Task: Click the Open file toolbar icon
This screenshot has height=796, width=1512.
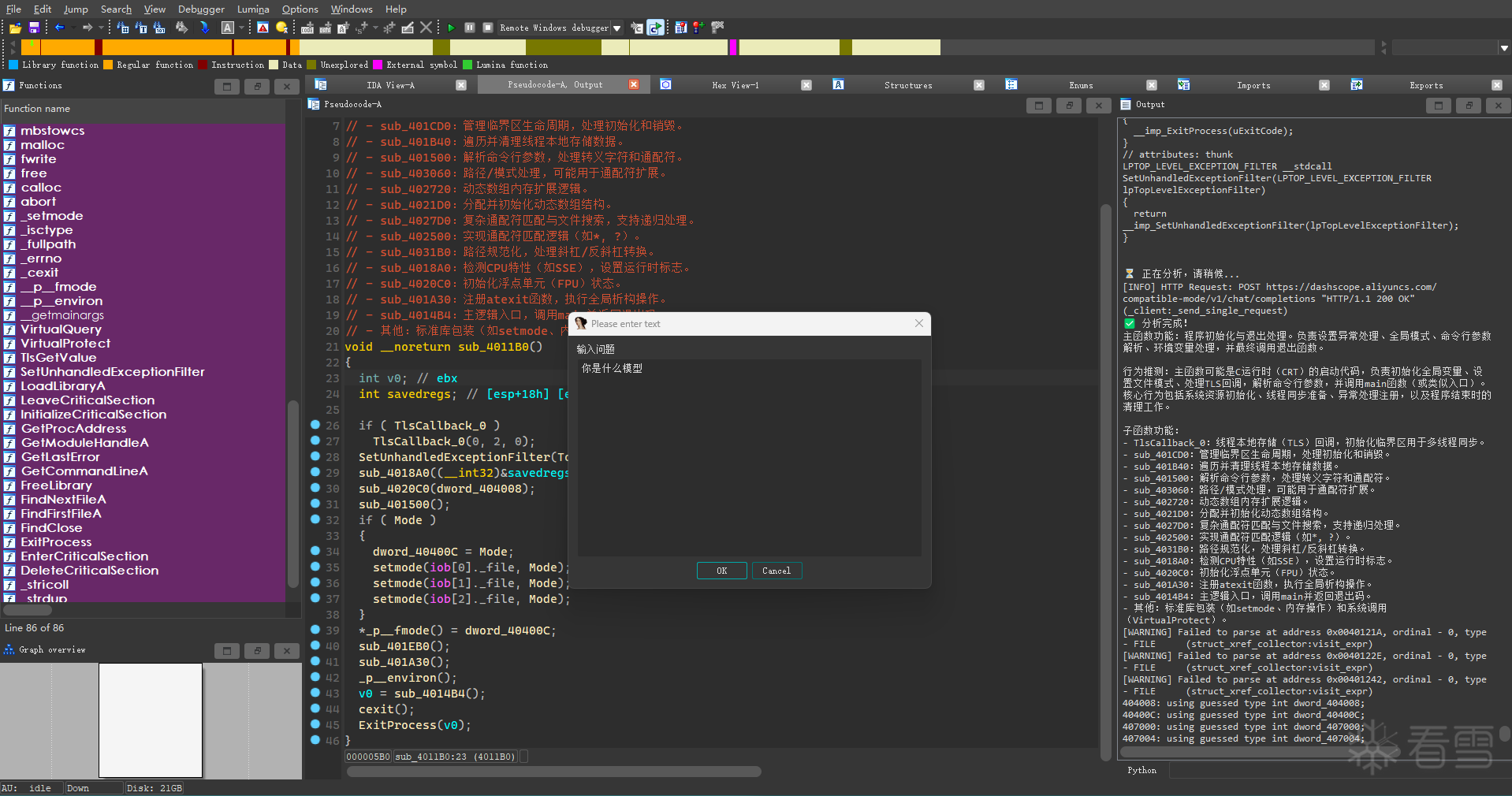Action: (15, 28)
